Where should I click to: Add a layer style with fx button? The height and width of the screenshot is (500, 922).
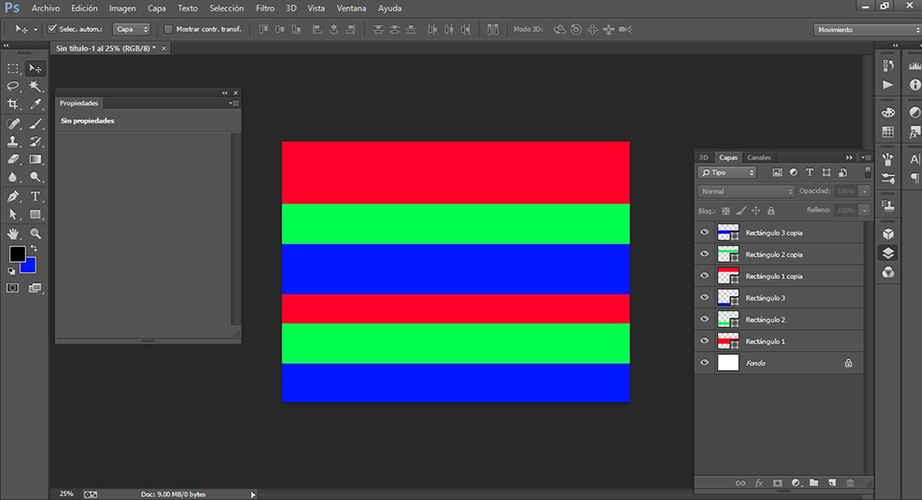[759, 483]
